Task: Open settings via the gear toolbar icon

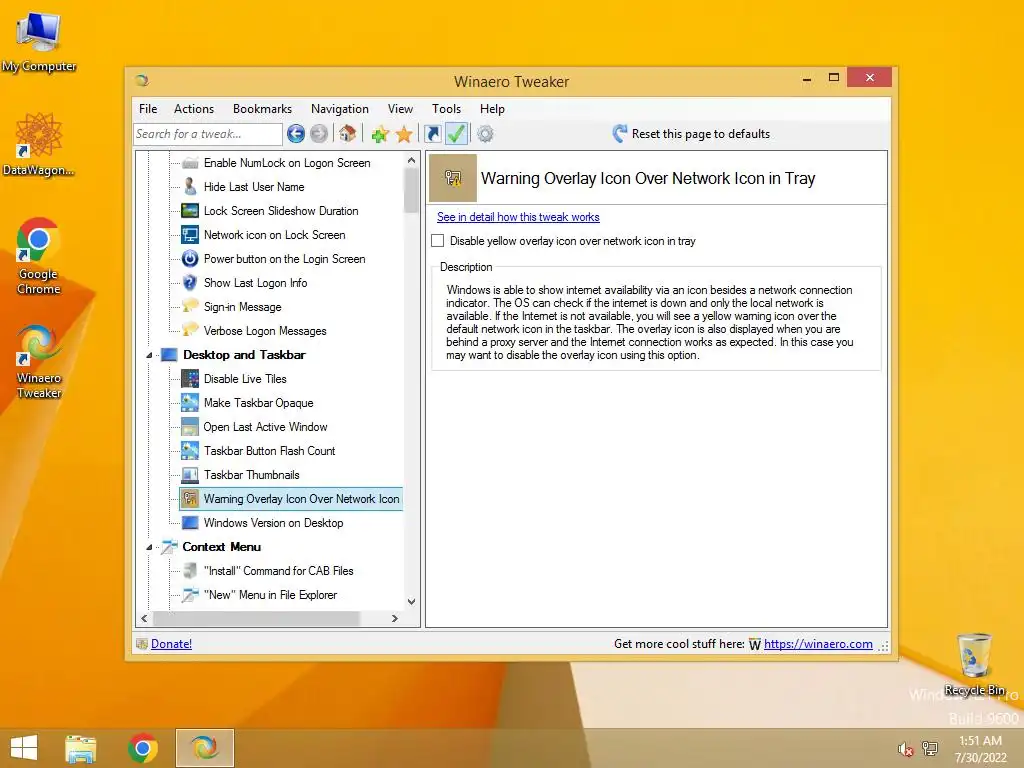Action: pos(485,134)
